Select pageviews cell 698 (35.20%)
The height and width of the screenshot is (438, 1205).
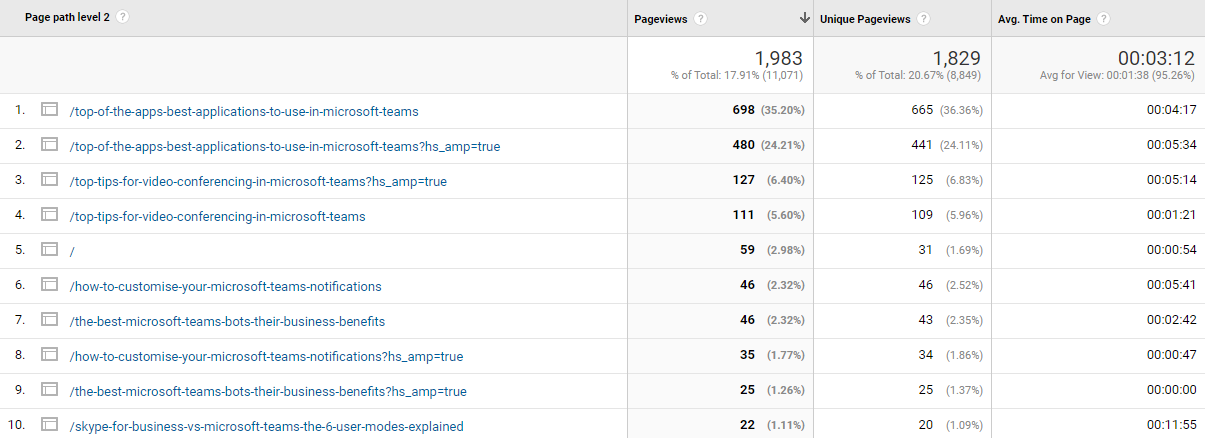tap(769, 111)
